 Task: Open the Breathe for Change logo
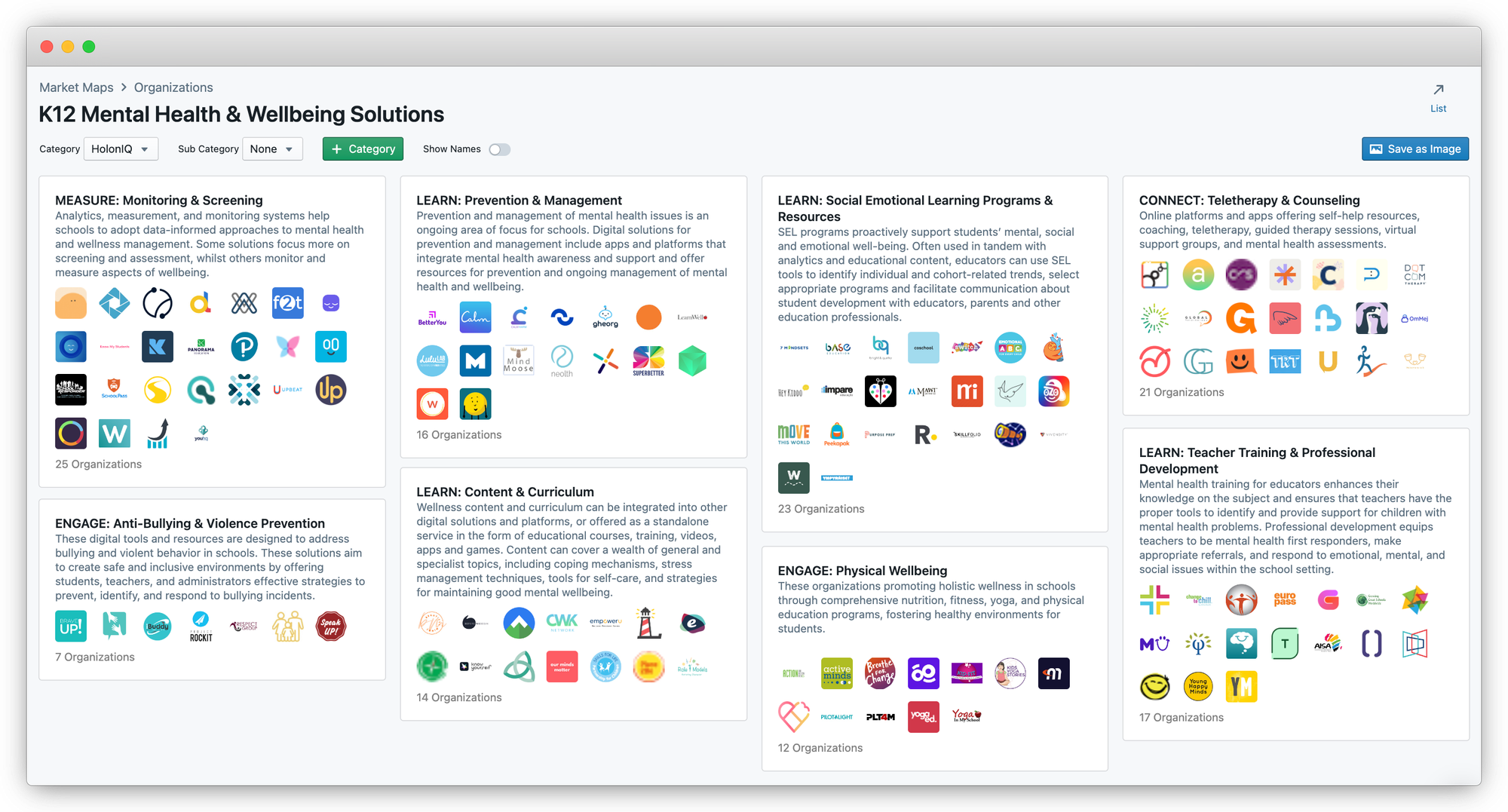point(880,673)
